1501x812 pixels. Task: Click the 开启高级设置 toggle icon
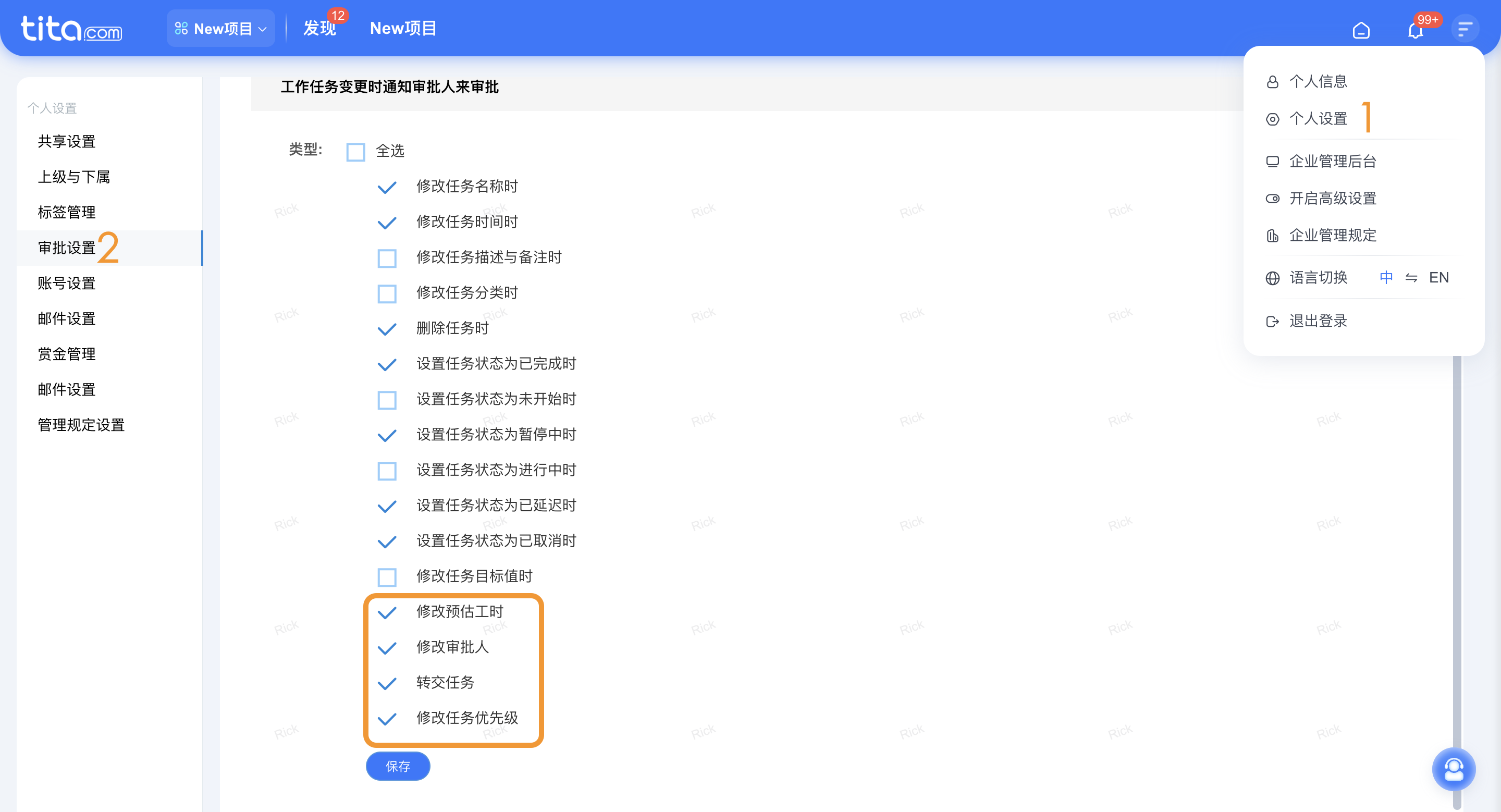(x=1272, y=199)
